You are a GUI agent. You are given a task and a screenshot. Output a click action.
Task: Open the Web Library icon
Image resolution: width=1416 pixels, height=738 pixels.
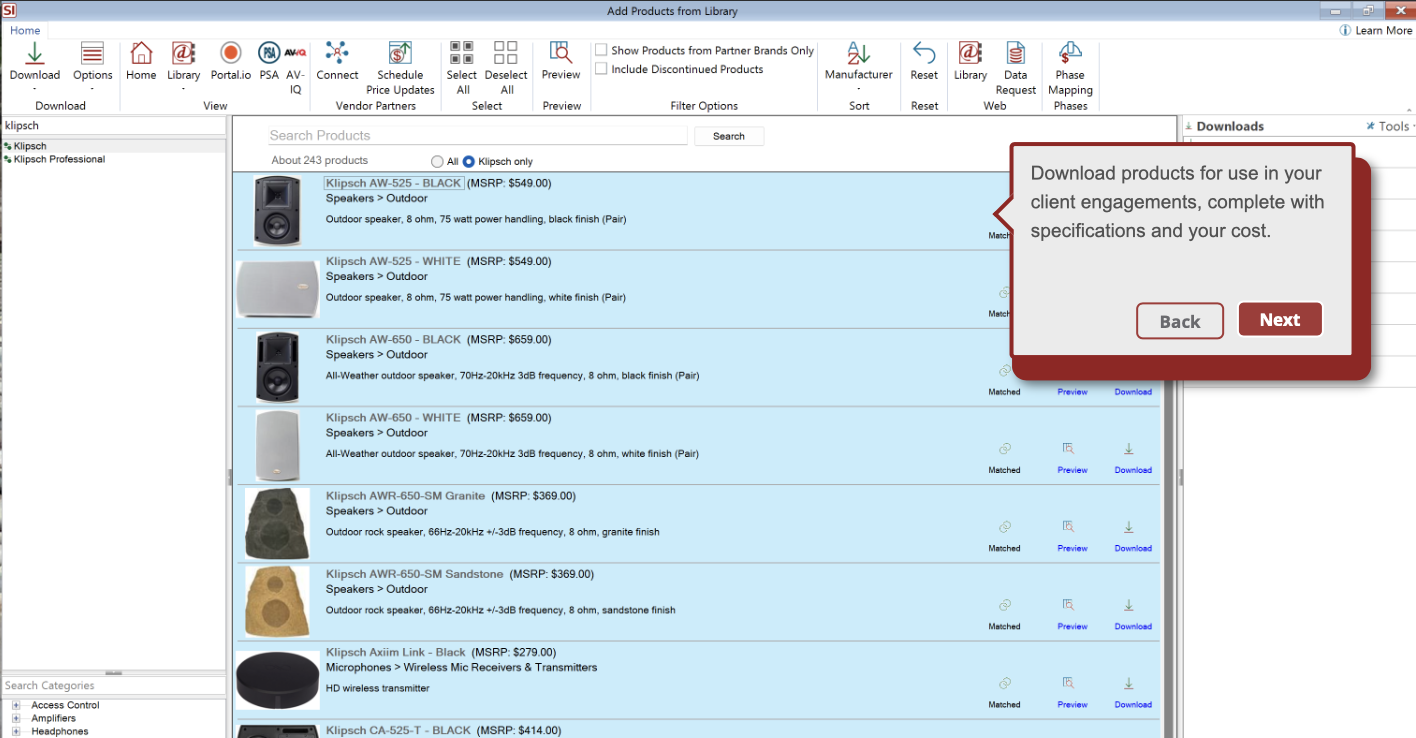coord(970,54)
